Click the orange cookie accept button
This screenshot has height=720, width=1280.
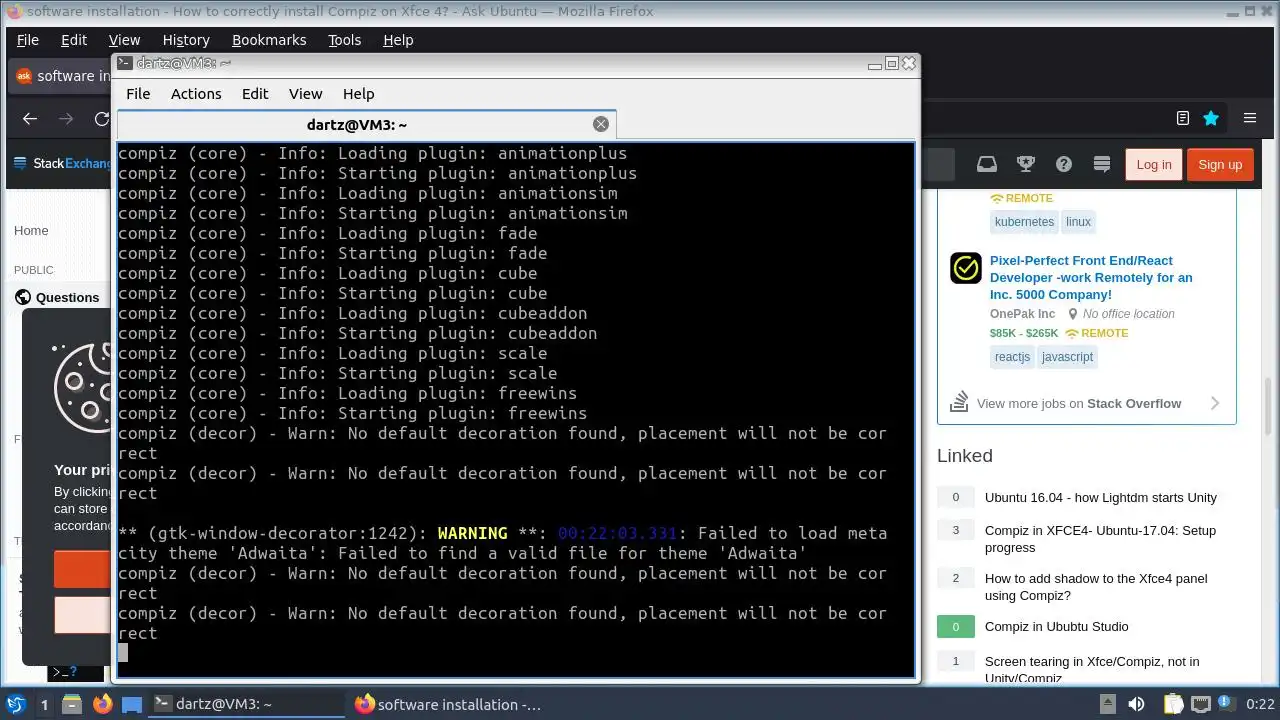pyautogui.click(x=82, y=568)
